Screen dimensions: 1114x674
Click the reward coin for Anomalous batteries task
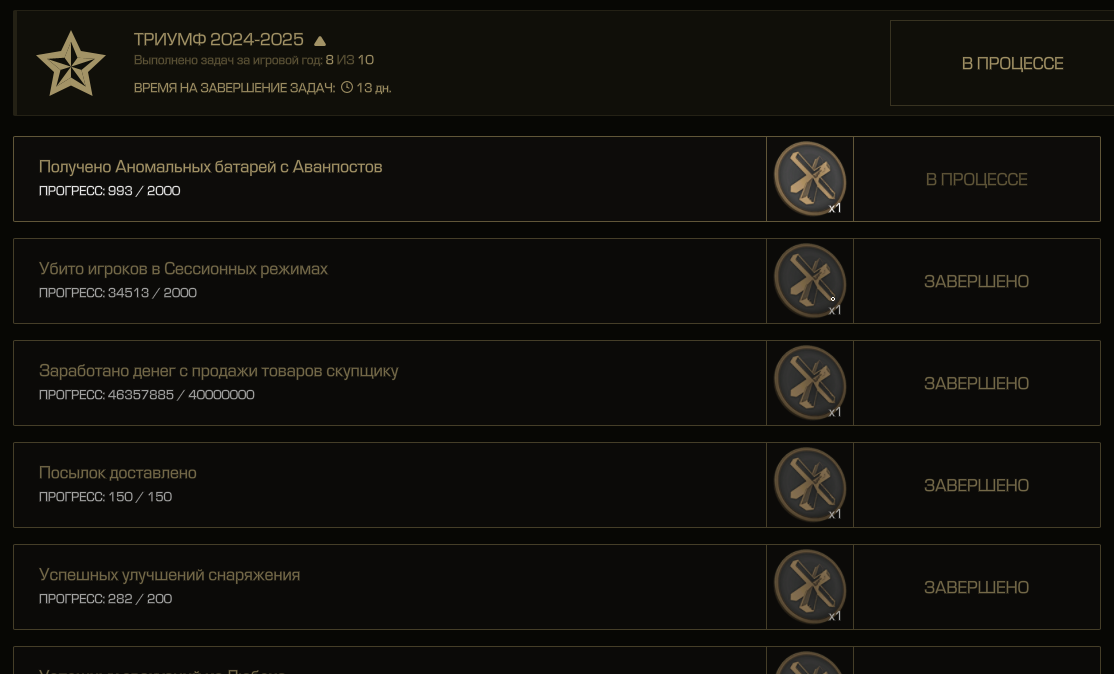(809, 178)
